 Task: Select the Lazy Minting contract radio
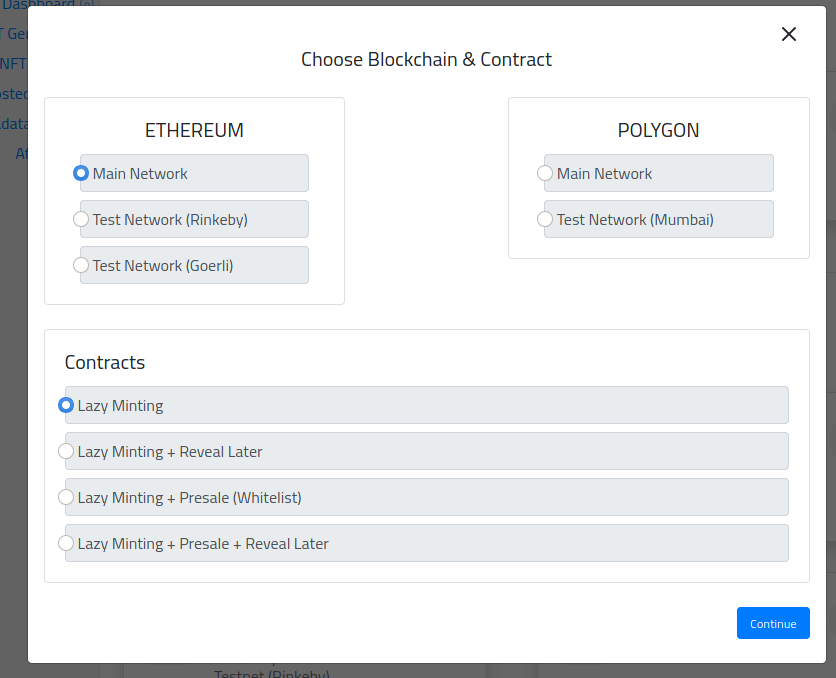tap(66, 405)
